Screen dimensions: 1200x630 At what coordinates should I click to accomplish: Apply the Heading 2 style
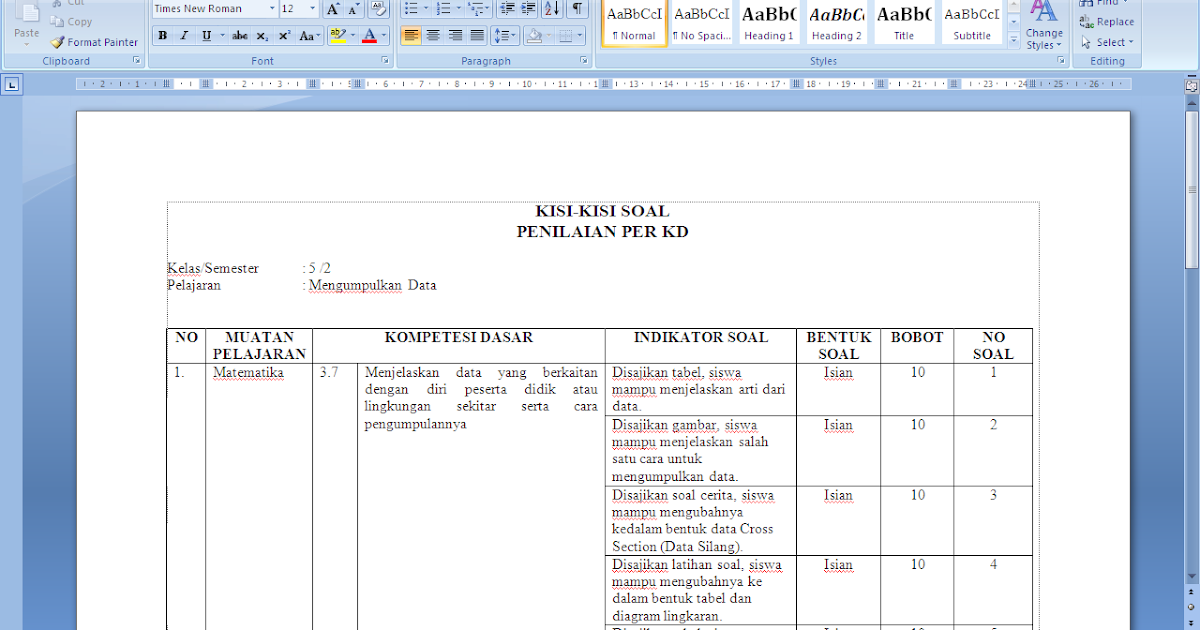tap(836, 23)
